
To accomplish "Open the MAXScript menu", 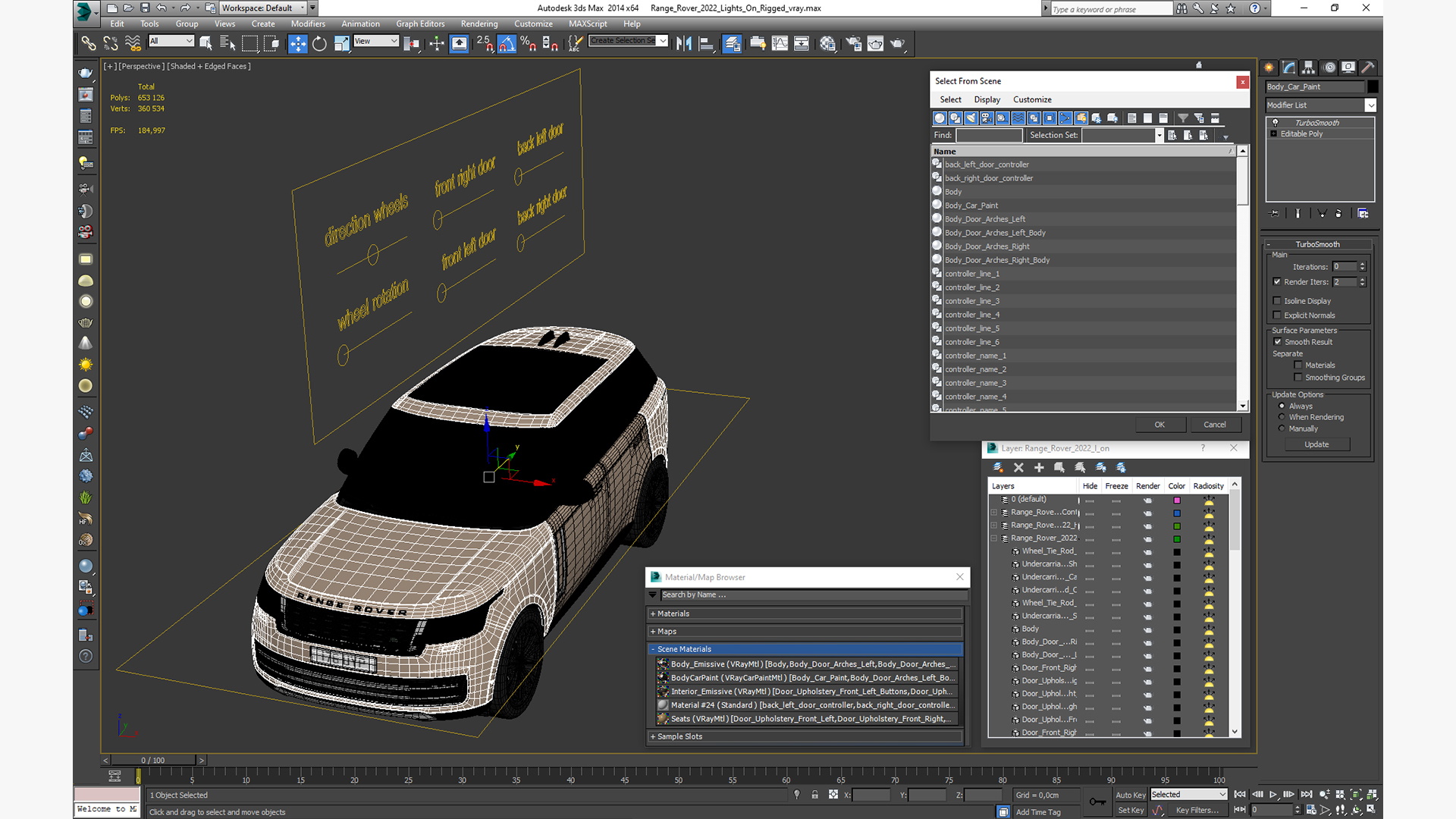I will tap(588, 24).
